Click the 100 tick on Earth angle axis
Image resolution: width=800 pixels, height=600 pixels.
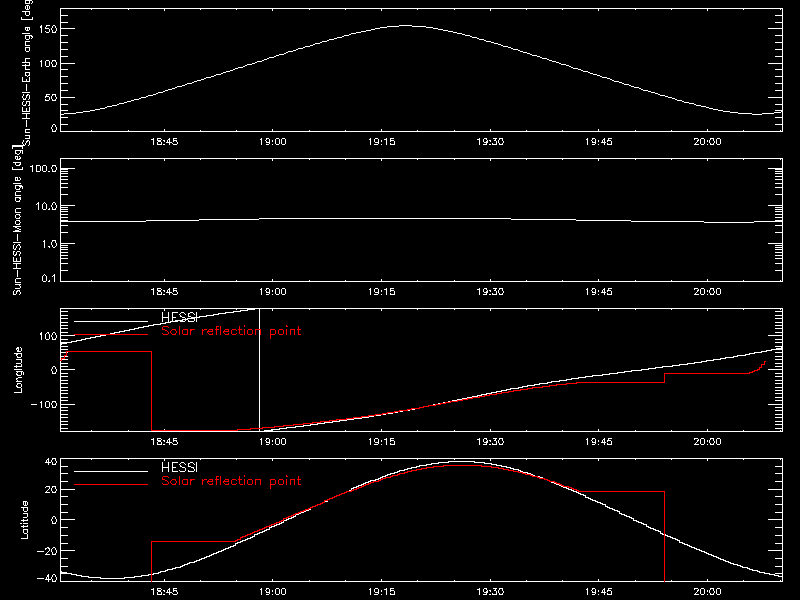pyautogui.click(x=50, y=64)
